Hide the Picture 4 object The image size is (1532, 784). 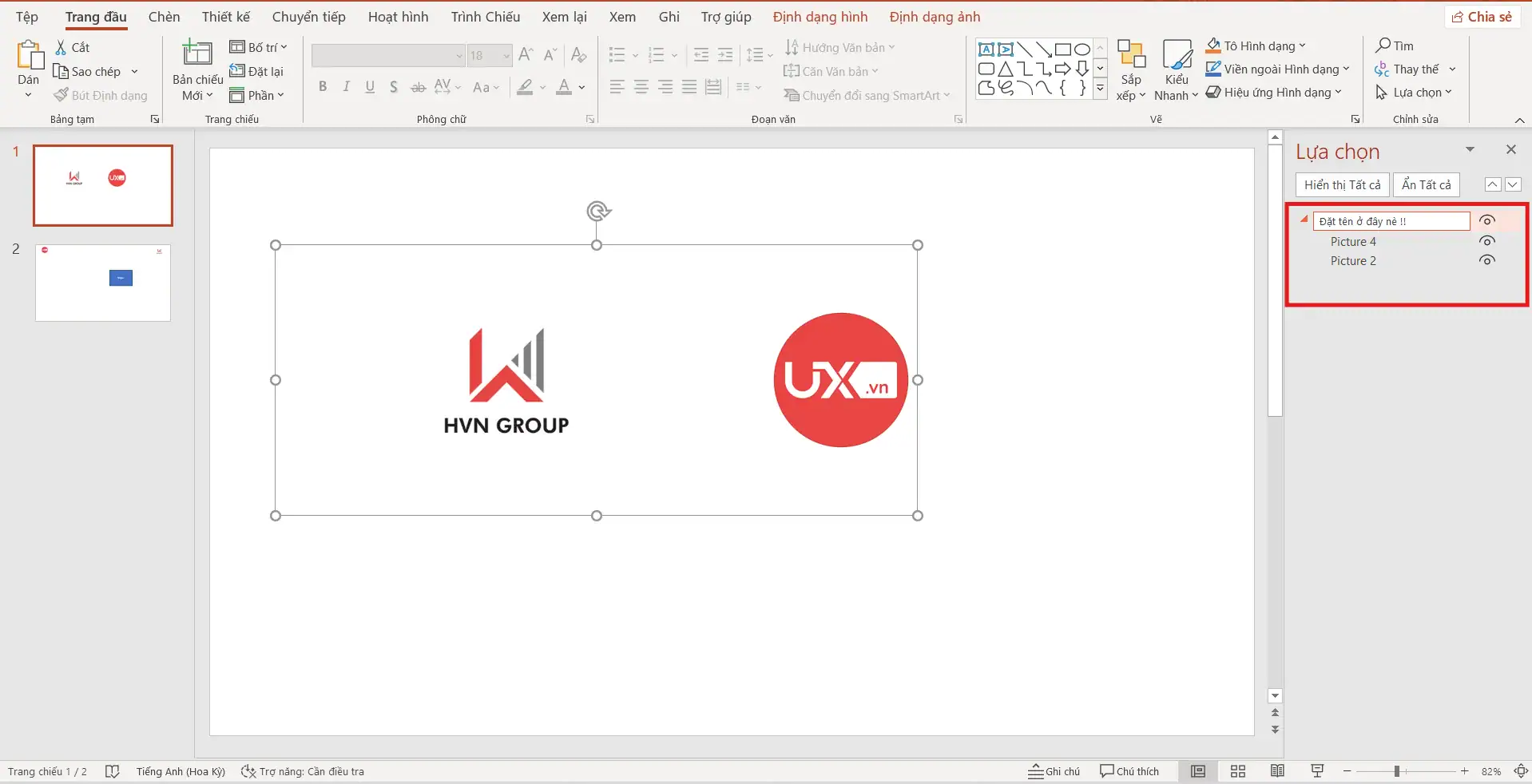click(x=1486, y=240)
